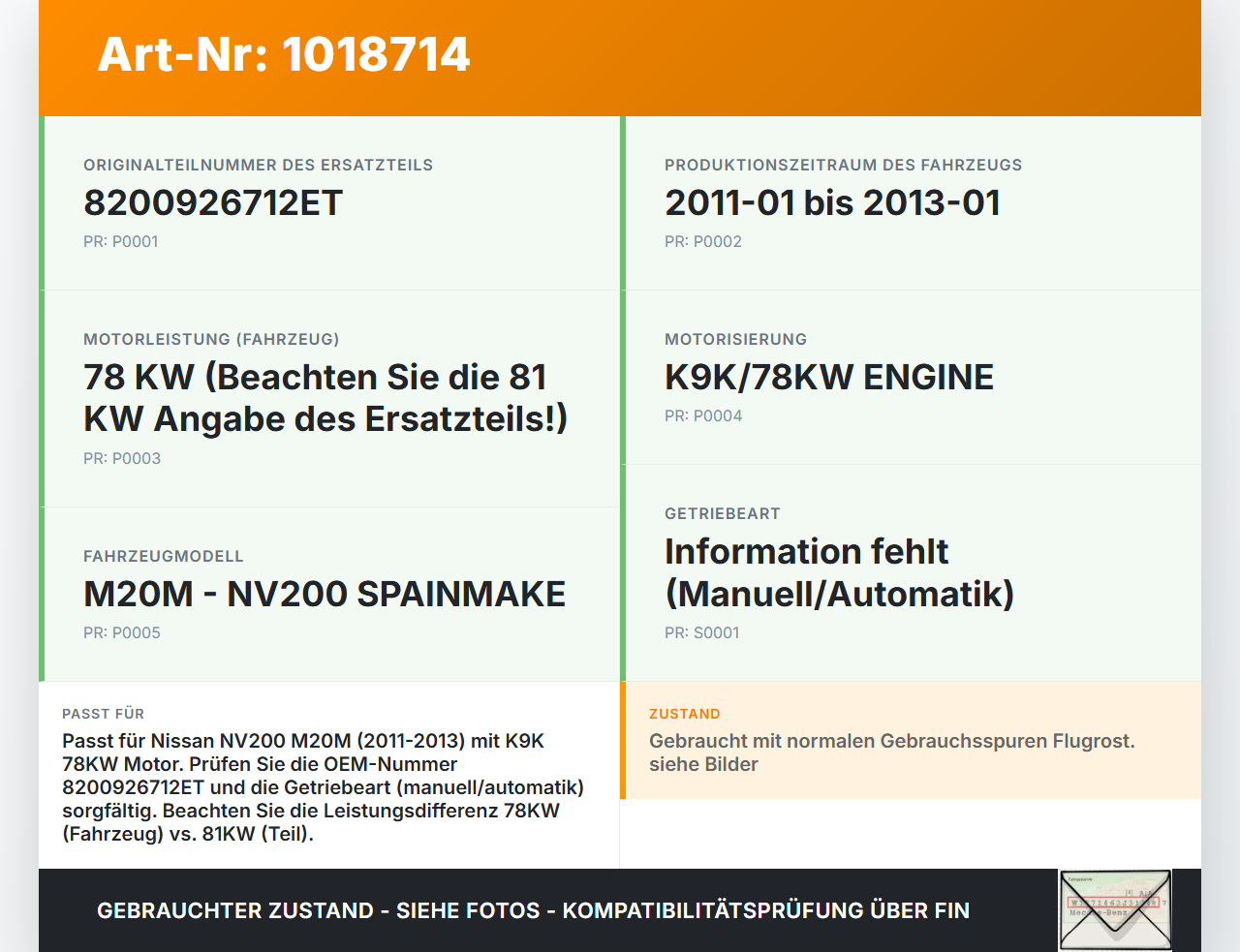Click the 'MOTORISIERUNG' label
Viewport: 1240px width, 952px height.
pyautogui.click(x=735, y=339)
